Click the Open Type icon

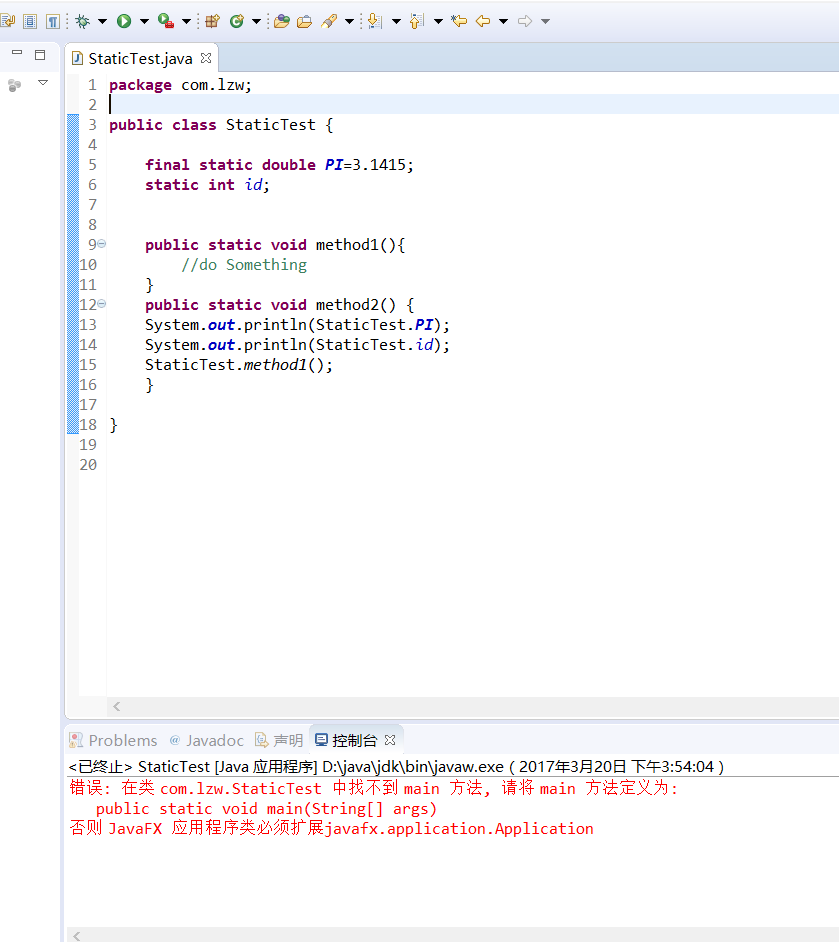point(282,21)
